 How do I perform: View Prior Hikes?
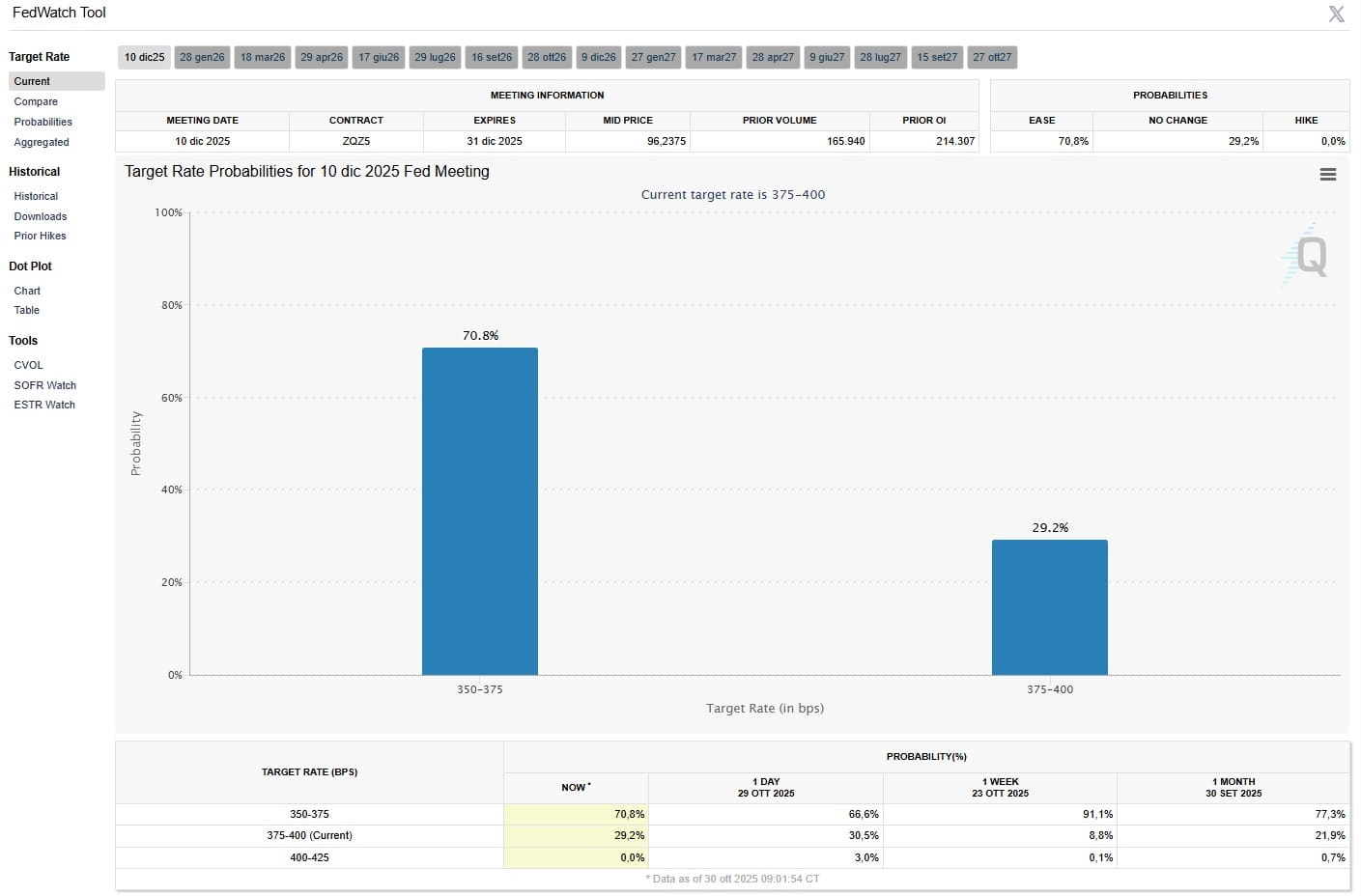(40, 236)
